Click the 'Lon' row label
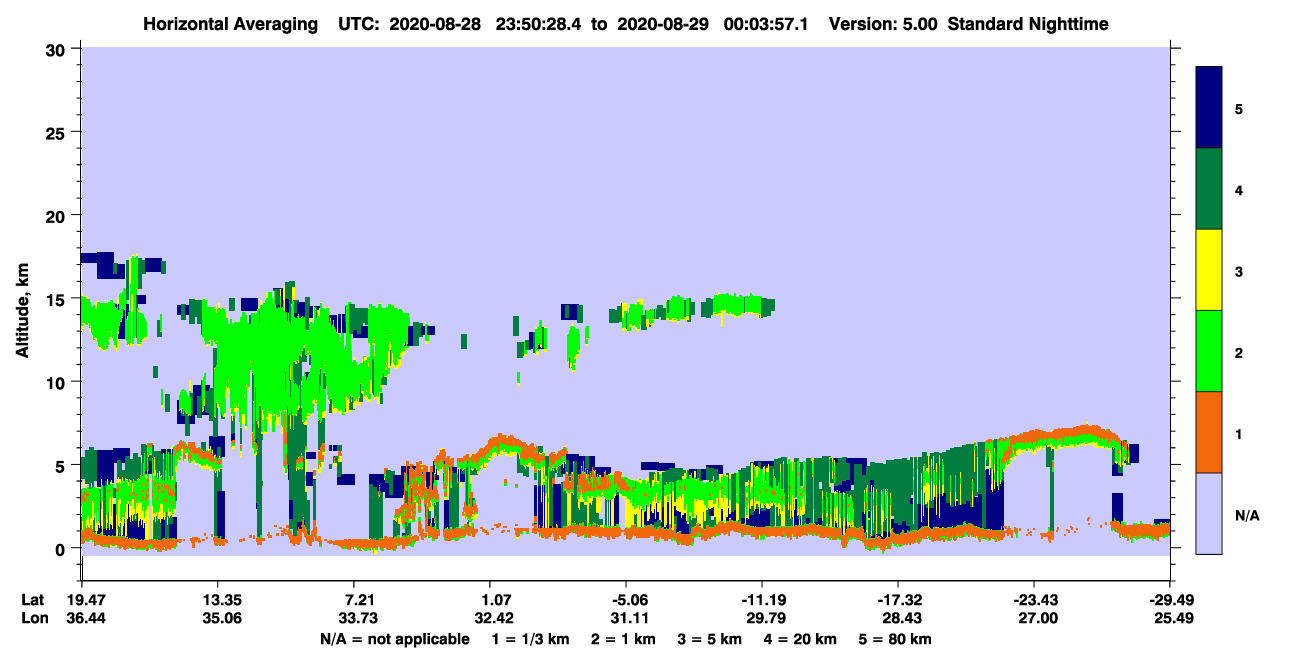 coord(33,618)
